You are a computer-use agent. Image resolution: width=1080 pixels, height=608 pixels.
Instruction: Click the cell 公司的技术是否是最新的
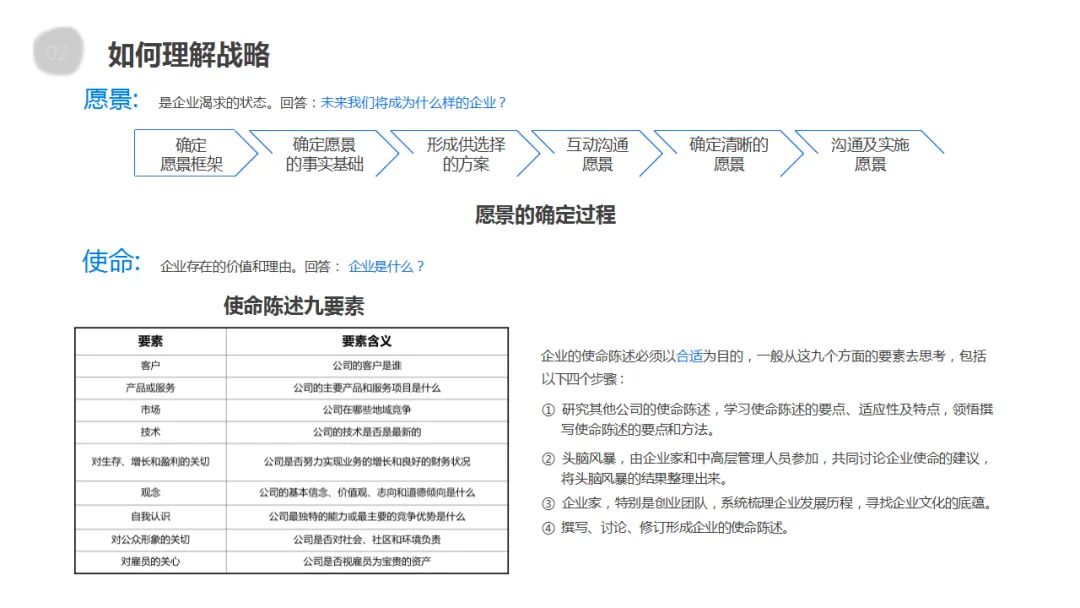click(x=367, y=432)
